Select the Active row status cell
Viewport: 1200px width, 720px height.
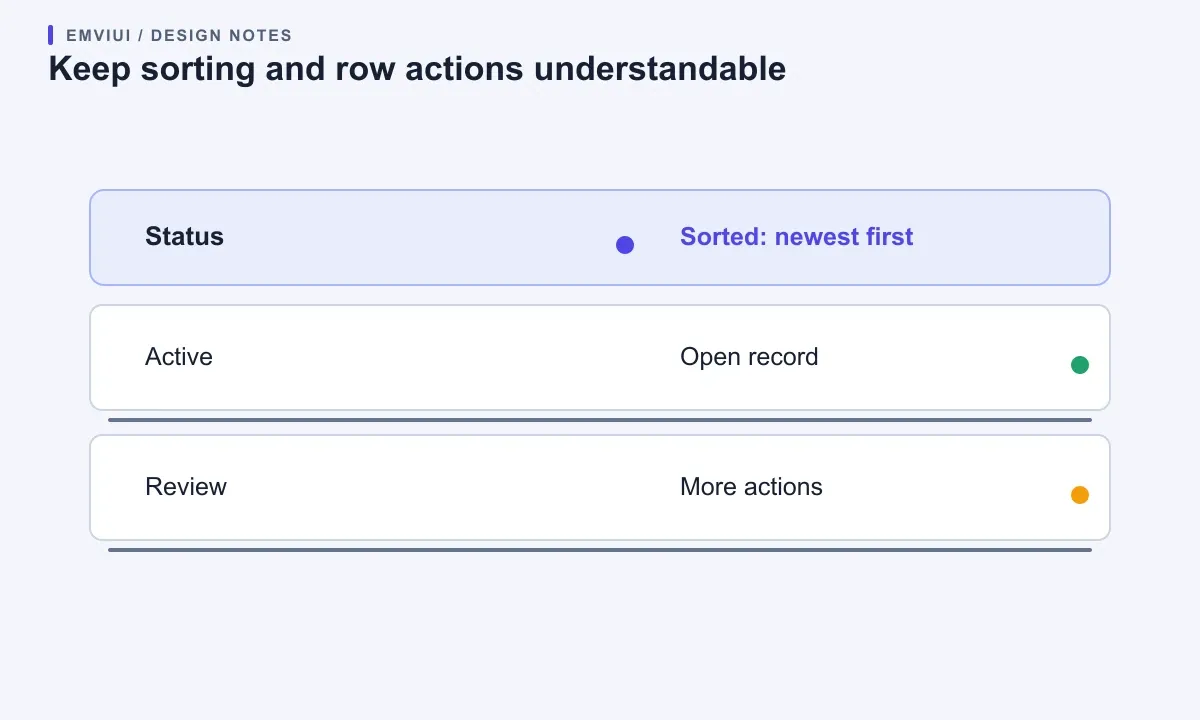click(x=179, y=357)
